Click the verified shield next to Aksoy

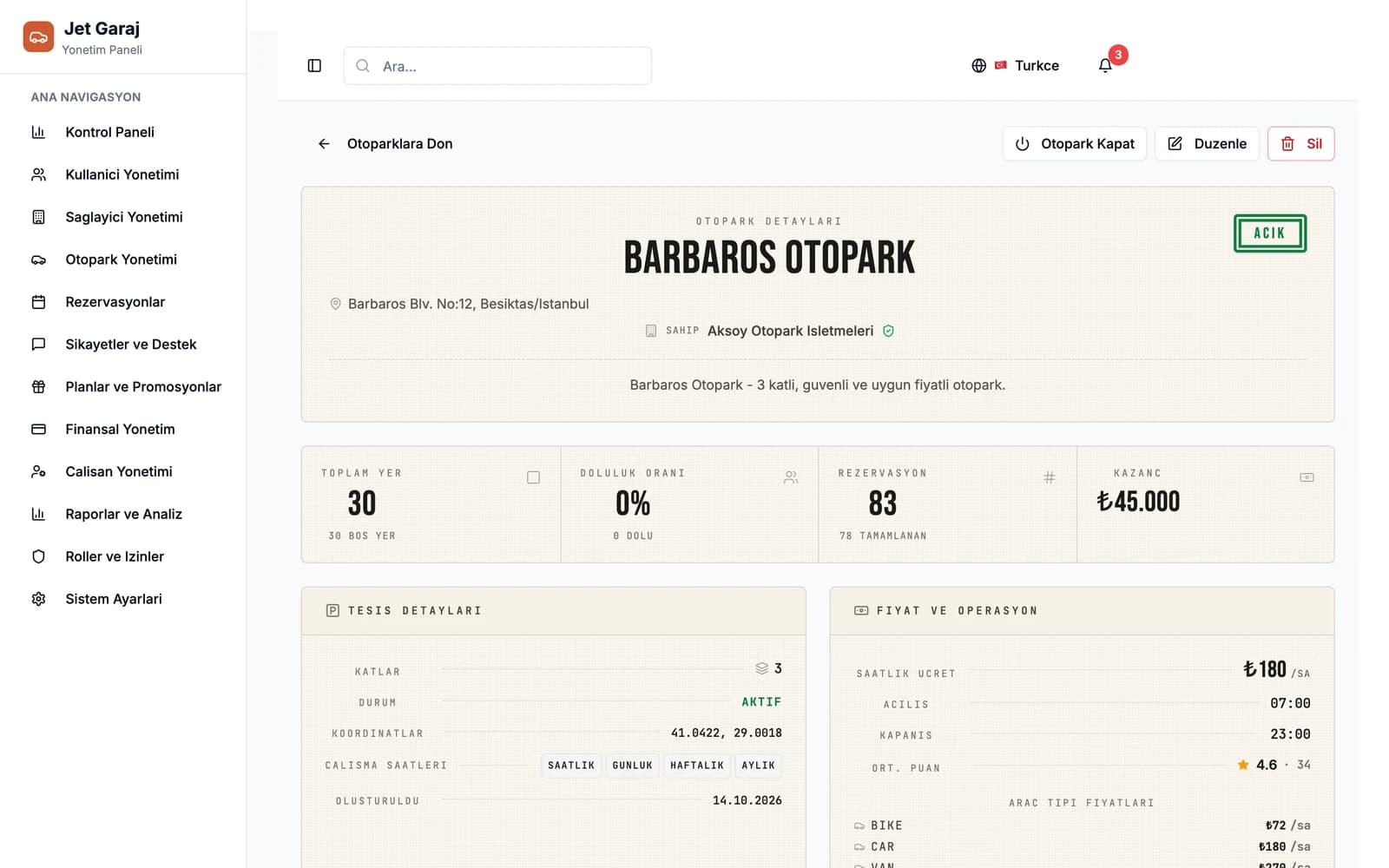point(888,331)
